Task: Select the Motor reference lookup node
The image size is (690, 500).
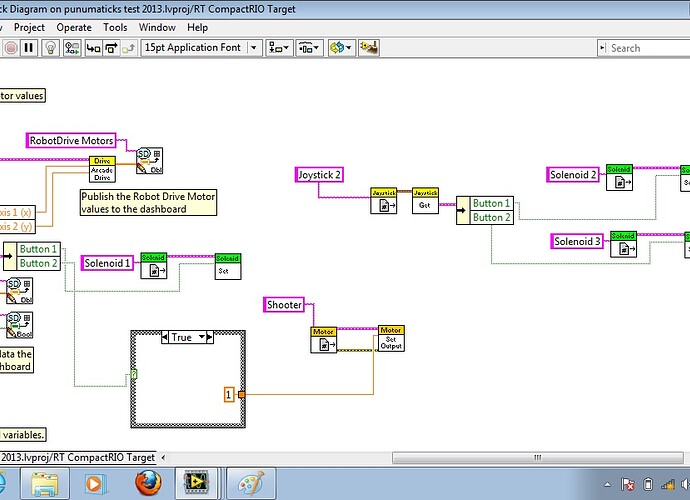Action: (x=323, y=340)
